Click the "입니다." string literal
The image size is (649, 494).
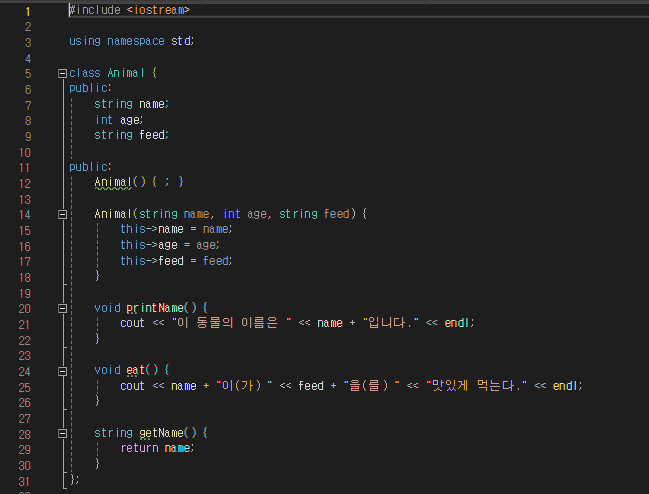[x=391, y=323]
